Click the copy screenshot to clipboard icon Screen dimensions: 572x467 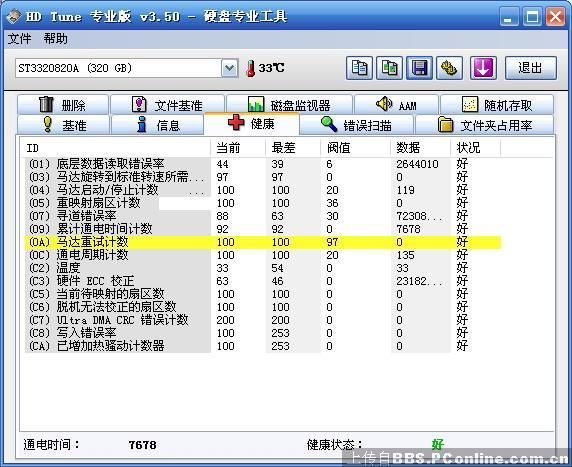click(x=390, y=68)
